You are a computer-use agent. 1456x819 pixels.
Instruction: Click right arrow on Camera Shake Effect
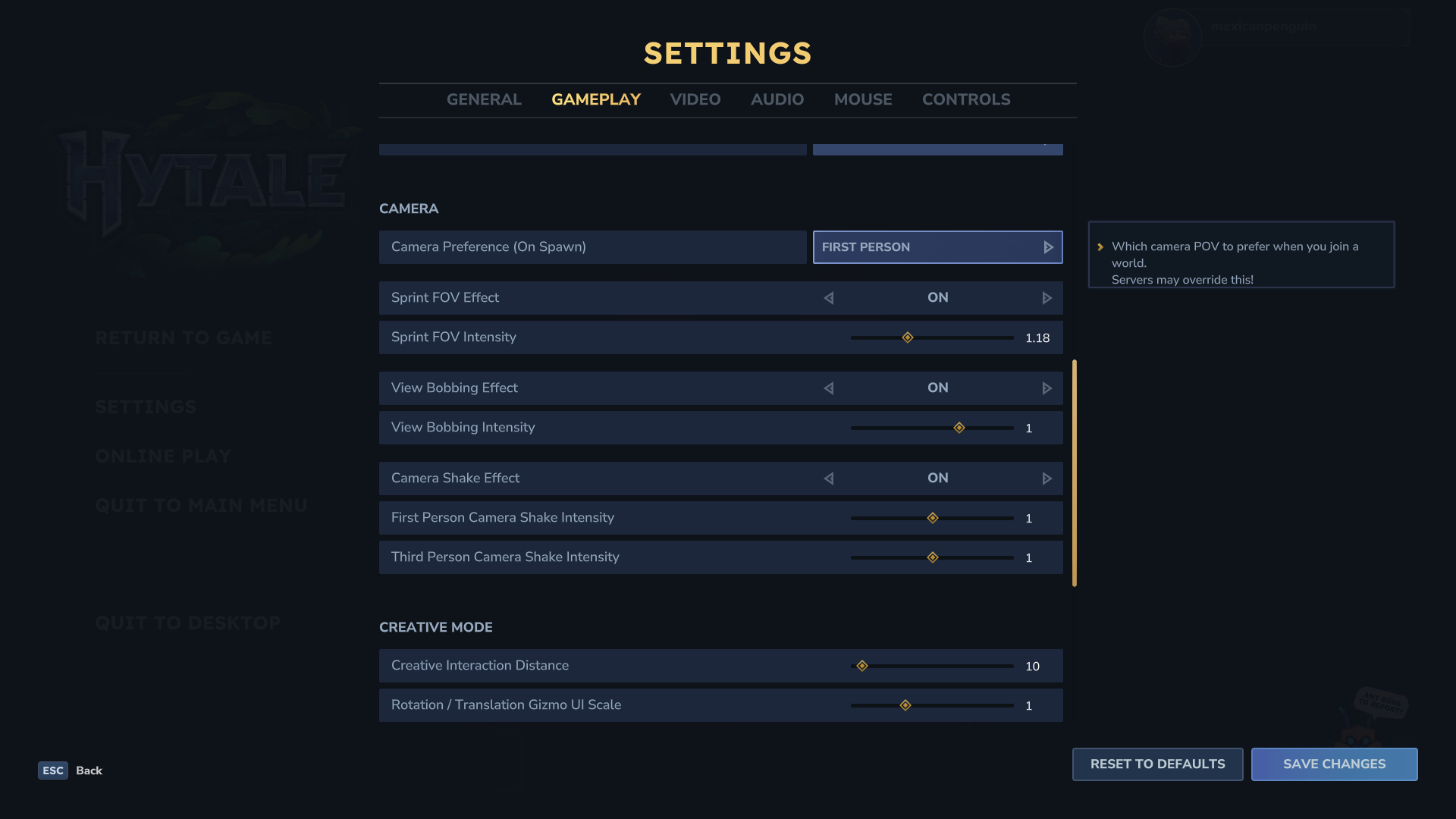[1047, 479]
